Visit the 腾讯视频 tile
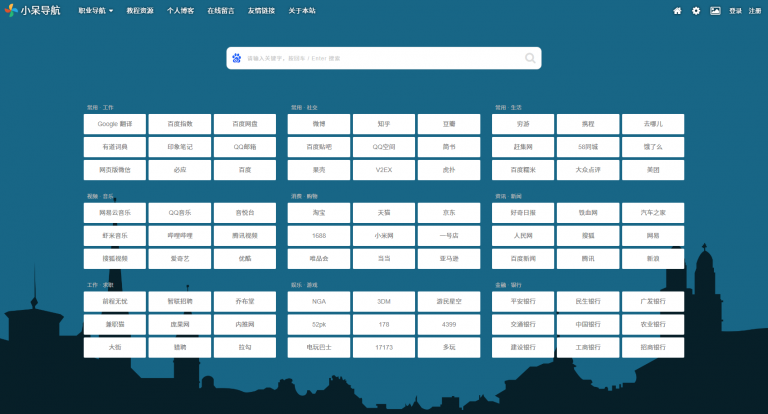 pyautogui.click(x=245, y=236)
